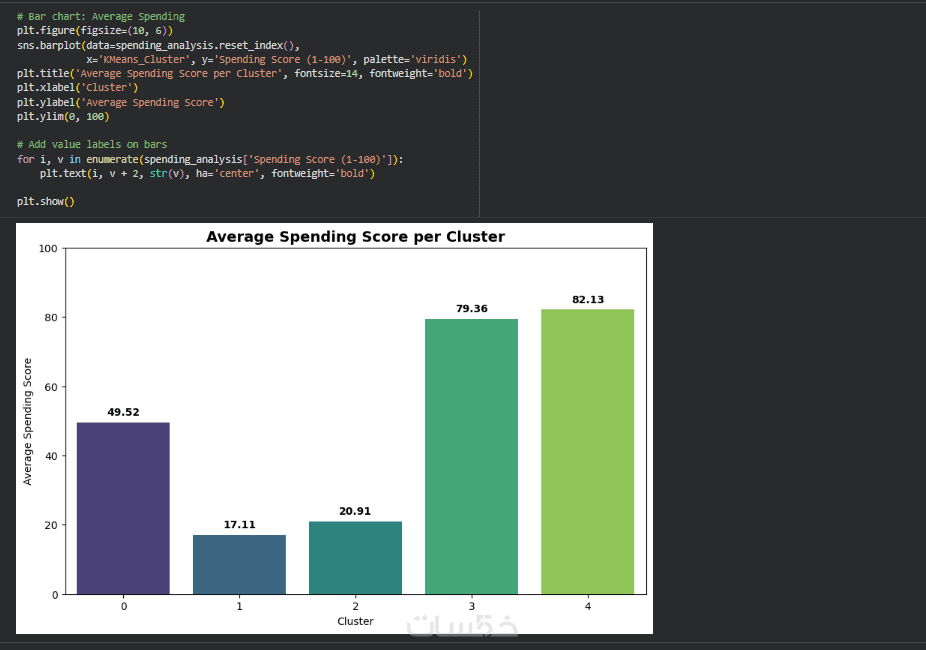Click the chart title 'Average Spending Score per Cluster'
This screenshot has height=650, width=926.
click(355, 237)
